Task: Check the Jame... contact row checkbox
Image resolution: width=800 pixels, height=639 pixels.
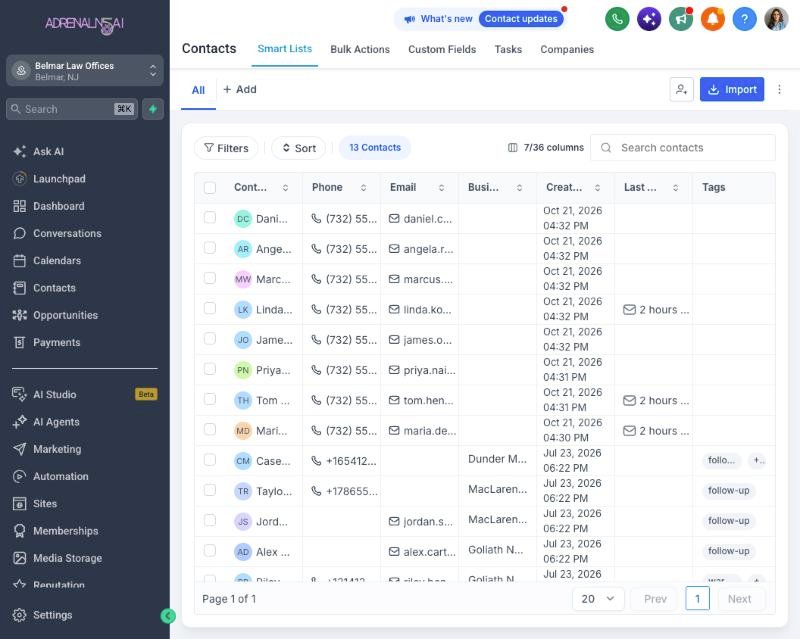Action: click(x=210, y=338)
